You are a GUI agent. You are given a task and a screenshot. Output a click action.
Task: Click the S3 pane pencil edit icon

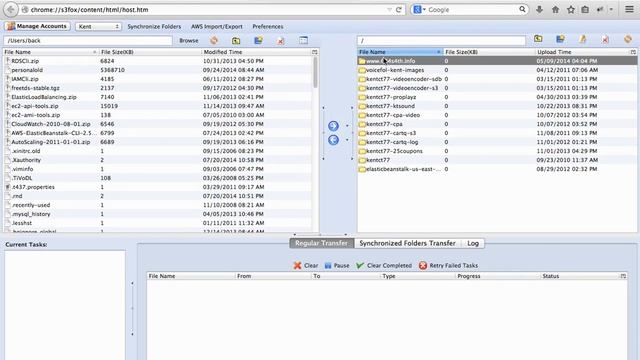(582, 39)
